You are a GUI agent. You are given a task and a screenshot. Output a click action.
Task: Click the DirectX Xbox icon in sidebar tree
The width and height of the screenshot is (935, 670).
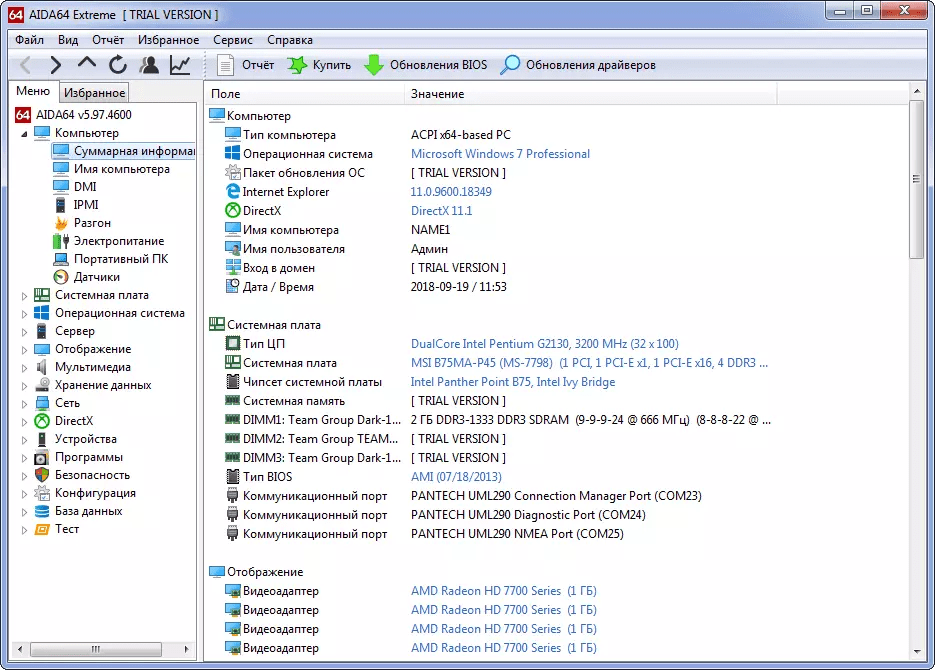tap(42, 421)
